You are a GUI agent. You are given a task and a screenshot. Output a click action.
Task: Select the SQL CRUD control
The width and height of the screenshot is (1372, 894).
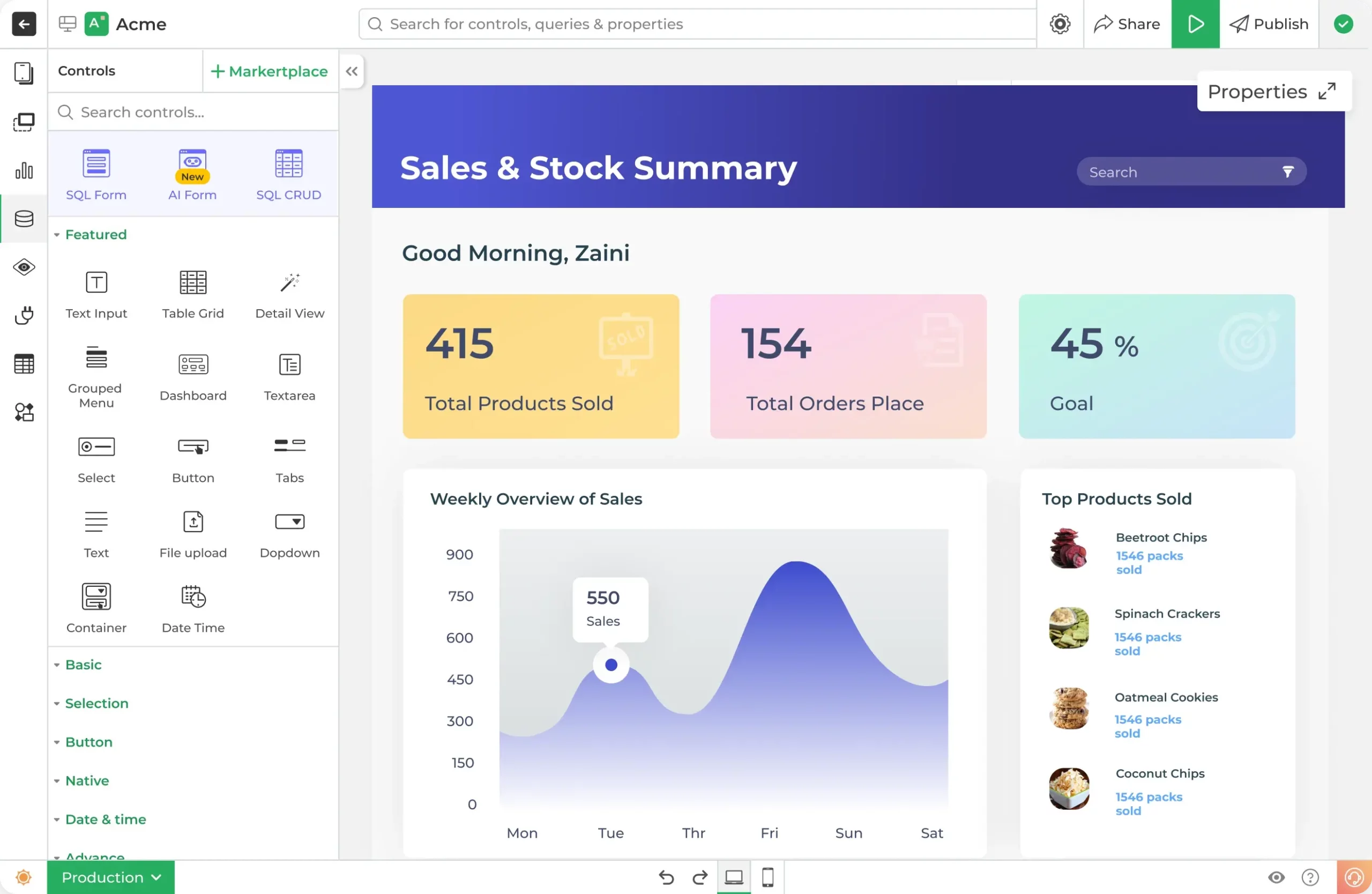288,173
